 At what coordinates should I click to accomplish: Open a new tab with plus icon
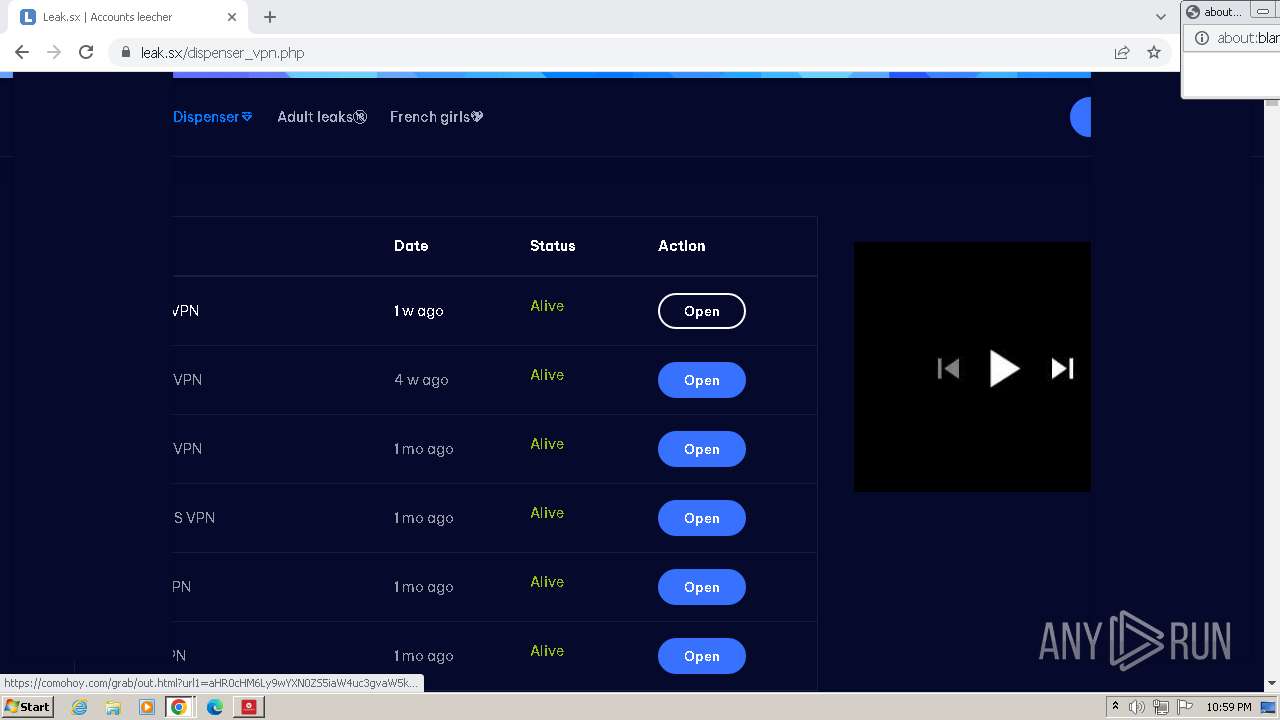tap(270, 17)
